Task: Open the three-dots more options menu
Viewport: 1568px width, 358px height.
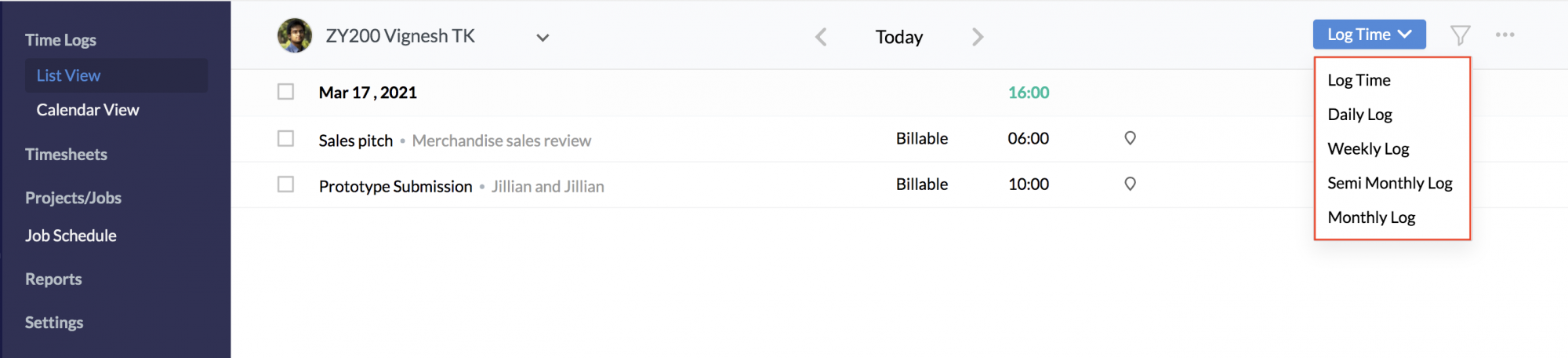Action: 1504,35
